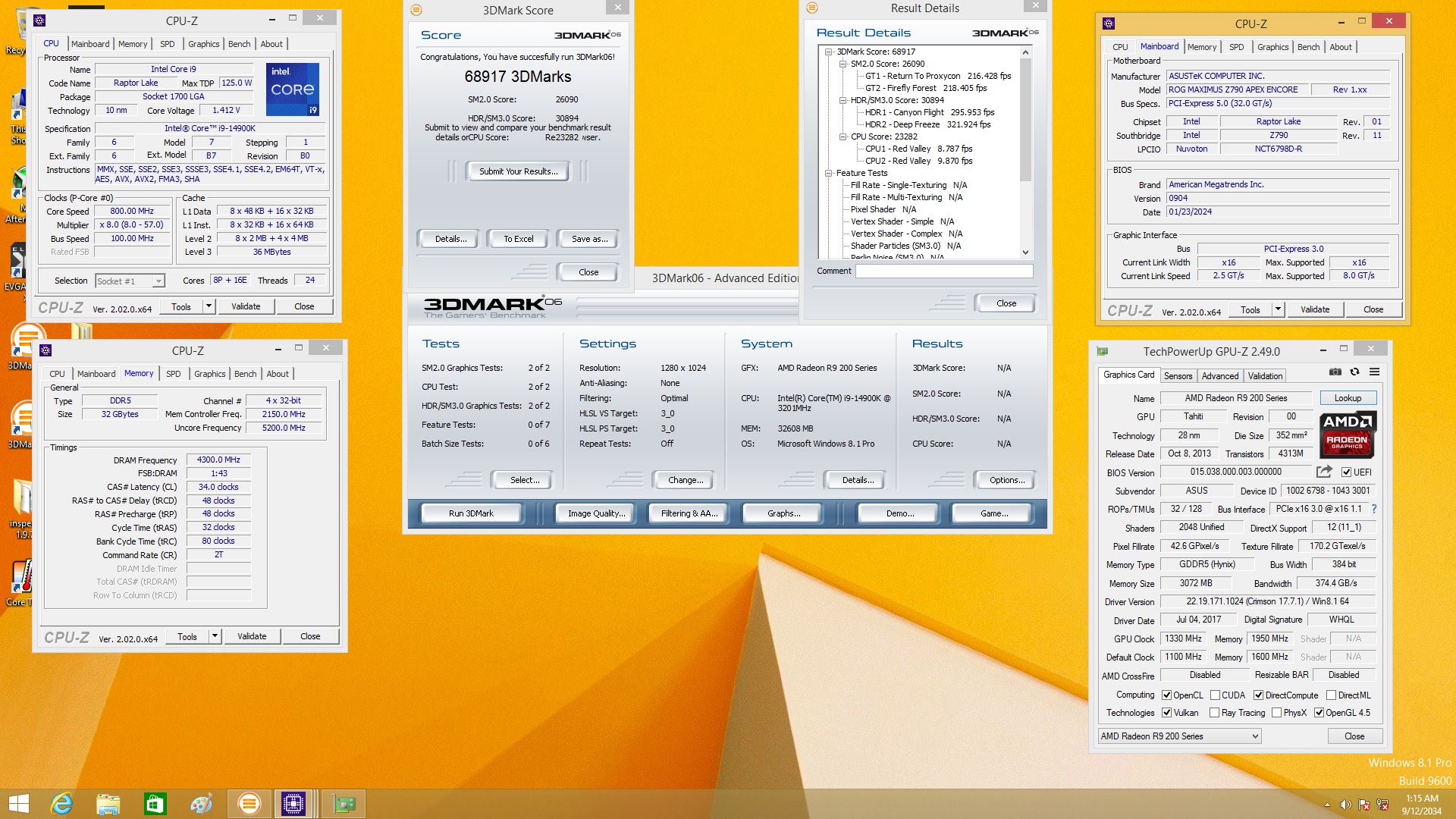Toggle the DirectCompute checkbox

click(x=1258, y=695)
